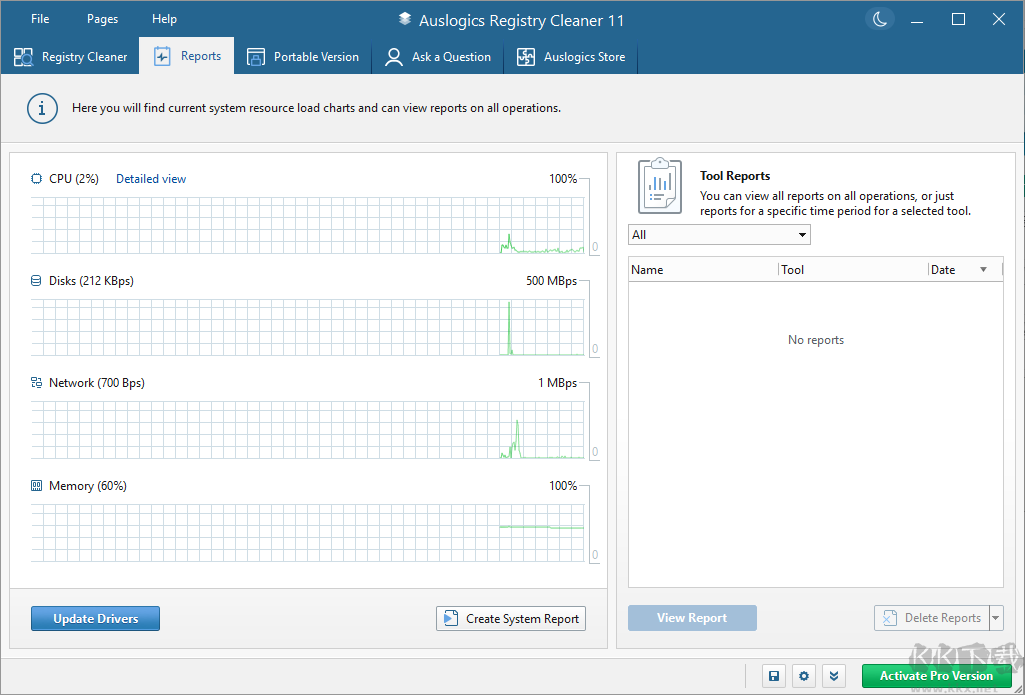Screen dimensions: 1025x695
Task: Click the Network icon
Action: pos(37,382)
